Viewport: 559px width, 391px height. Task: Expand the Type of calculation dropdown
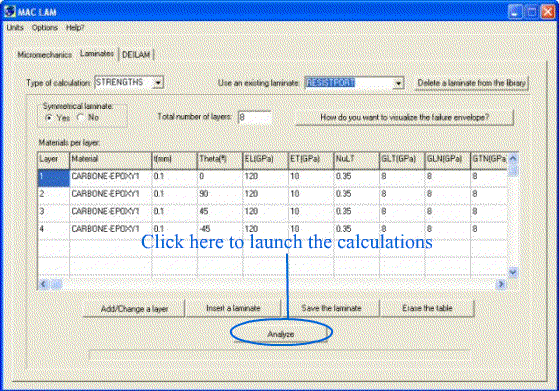pos(158,83)
